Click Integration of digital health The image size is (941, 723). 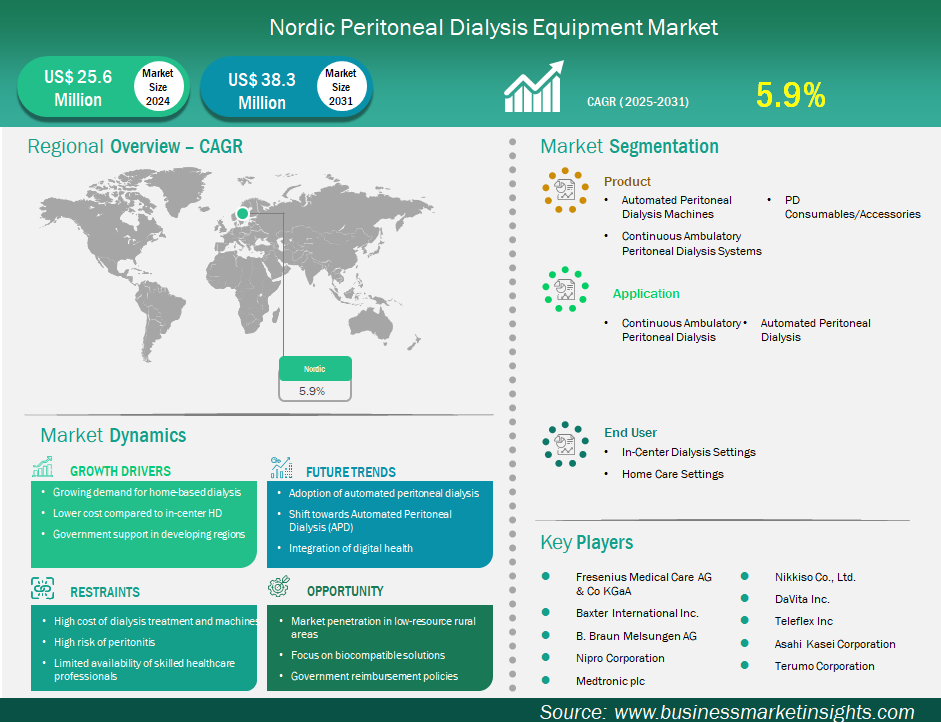click(350, 548)
